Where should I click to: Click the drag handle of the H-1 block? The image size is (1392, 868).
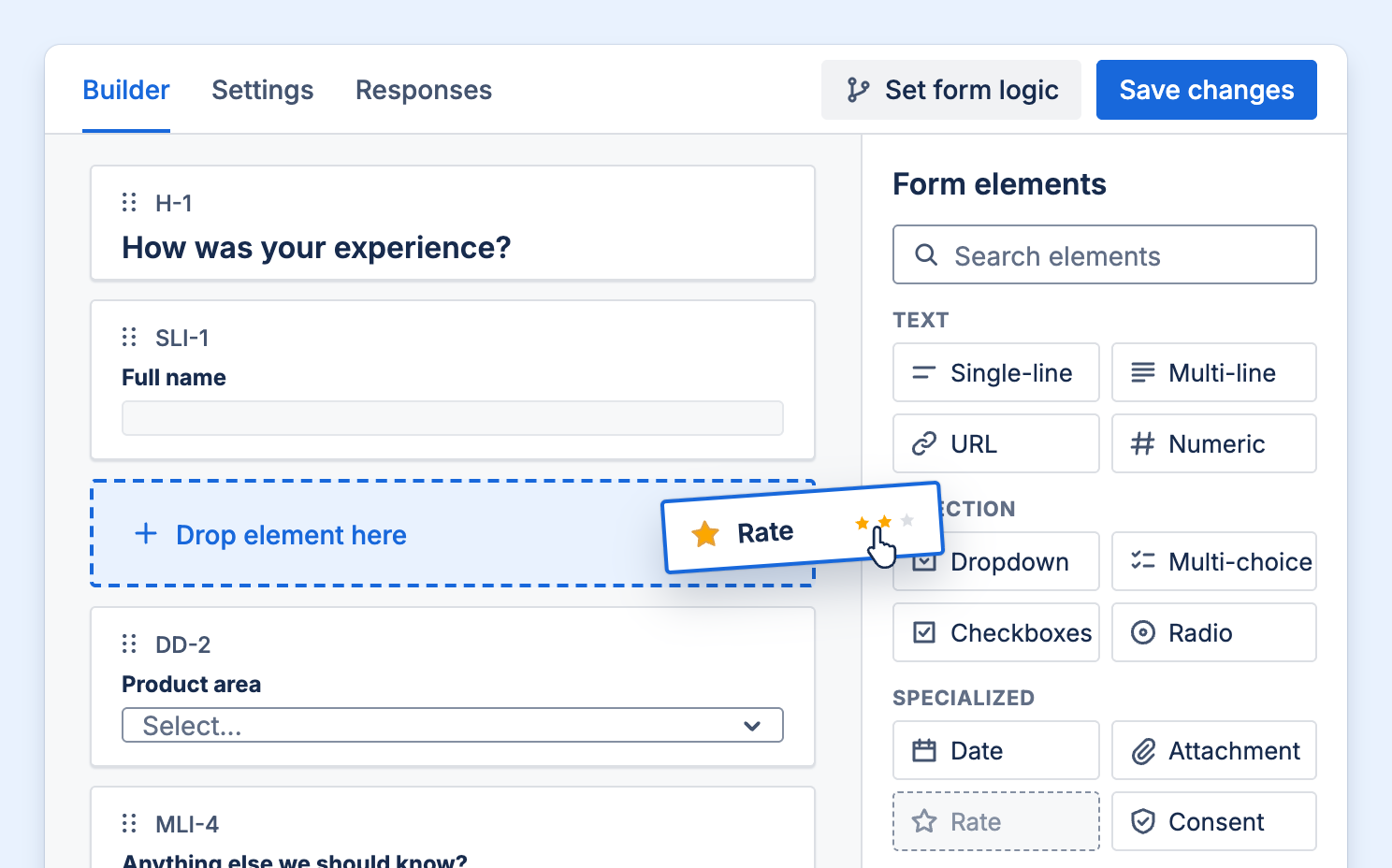[129, 202]
